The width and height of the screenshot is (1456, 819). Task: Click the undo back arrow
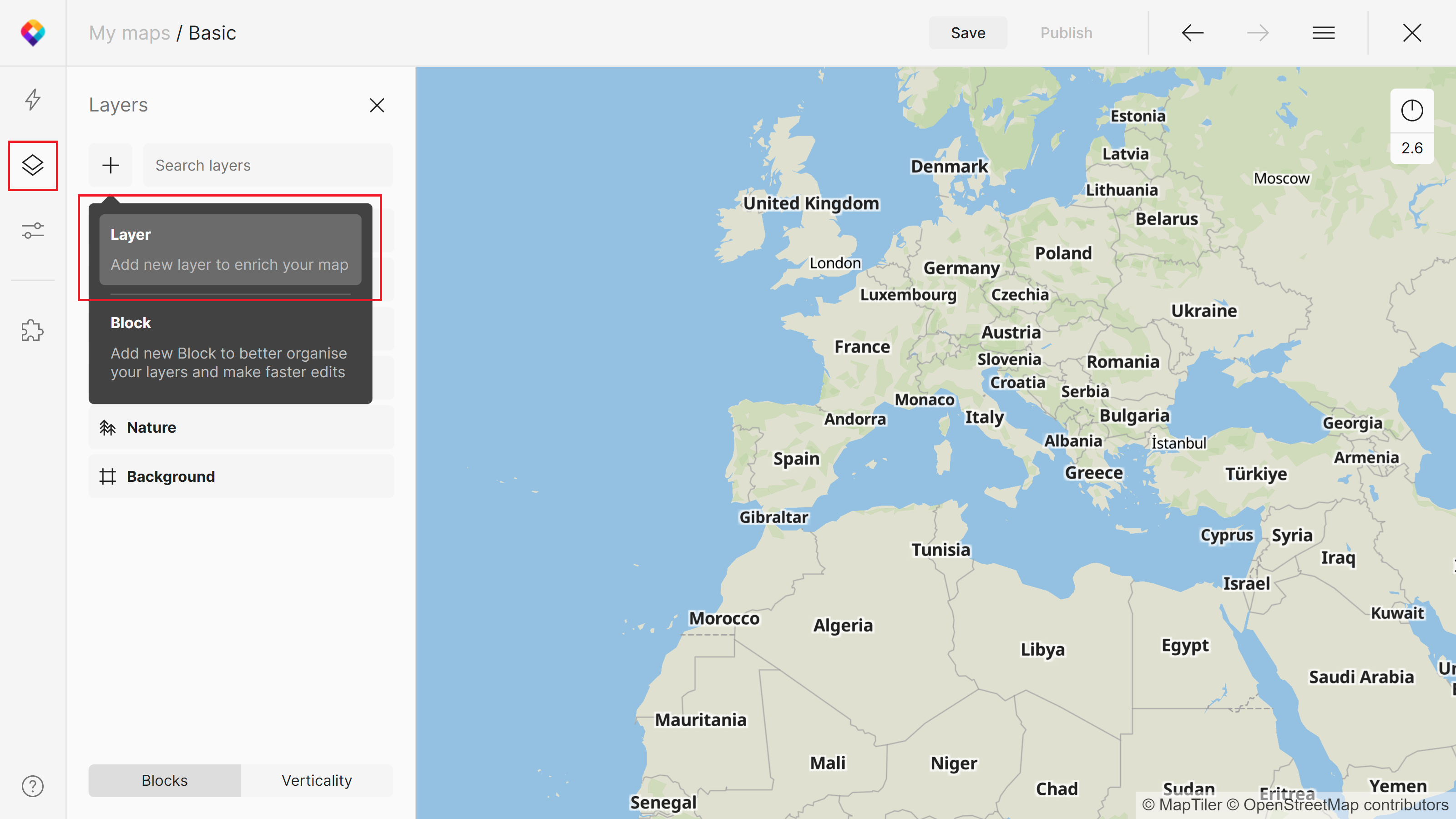[1193, 33]
